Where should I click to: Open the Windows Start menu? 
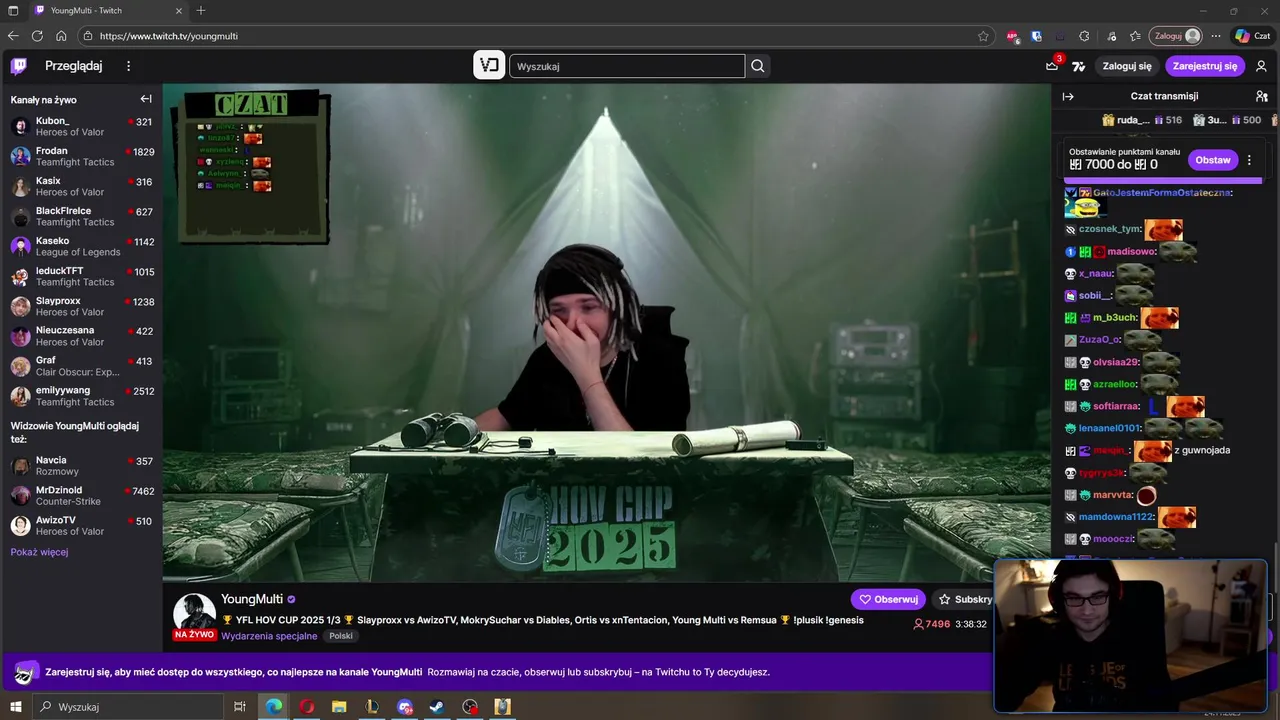tap(16, 707)
